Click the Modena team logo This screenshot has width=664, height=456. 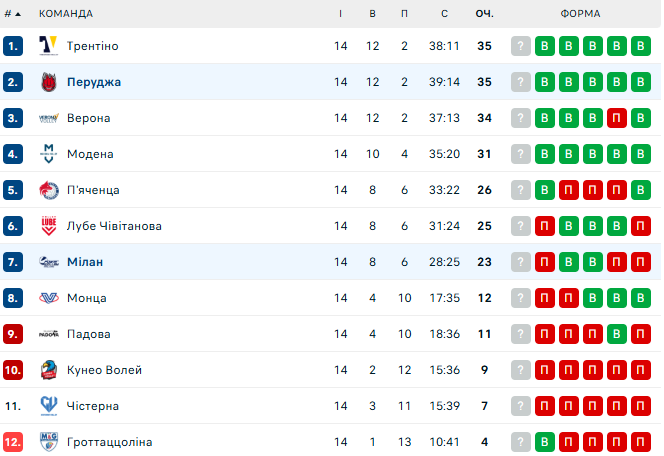48,154
